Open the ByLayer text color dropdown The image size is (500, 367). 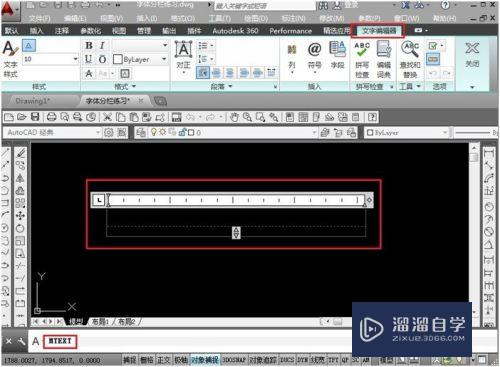pos(164,59)
